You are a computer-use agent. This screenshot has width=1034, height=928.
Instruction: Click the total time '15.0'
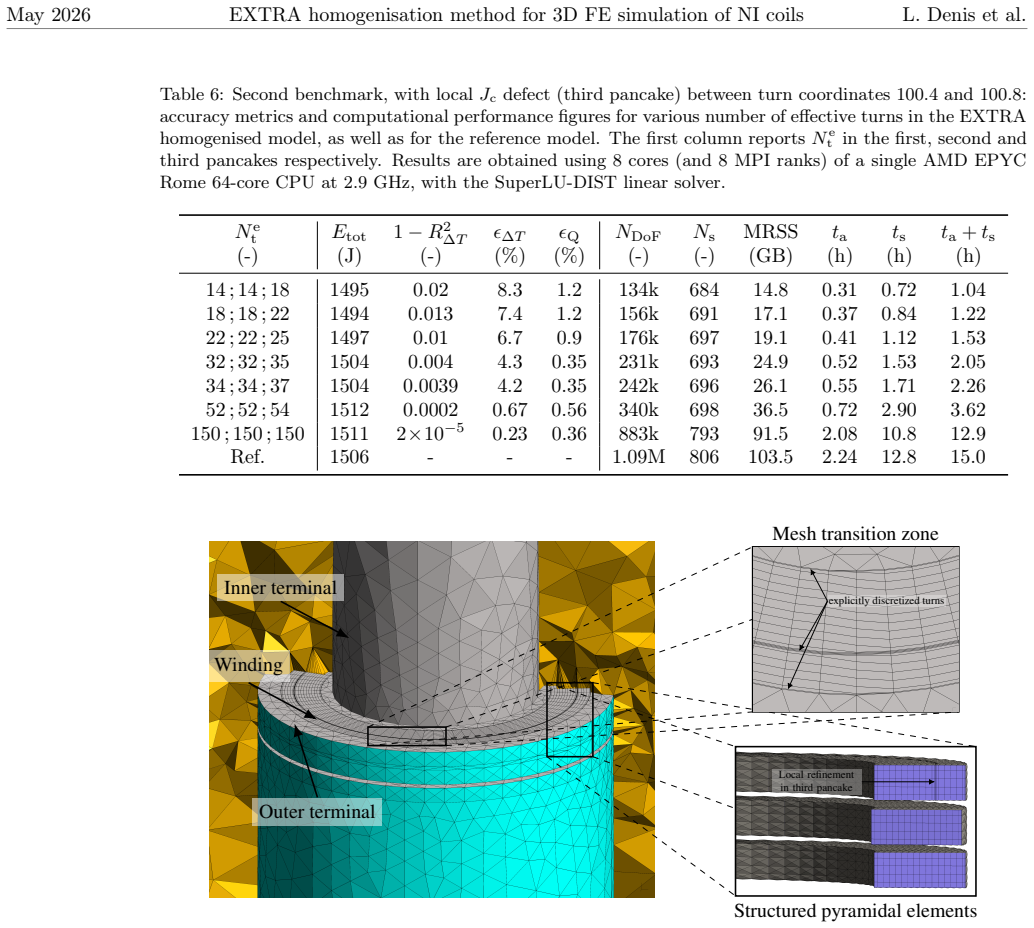[x=967, y=456]
